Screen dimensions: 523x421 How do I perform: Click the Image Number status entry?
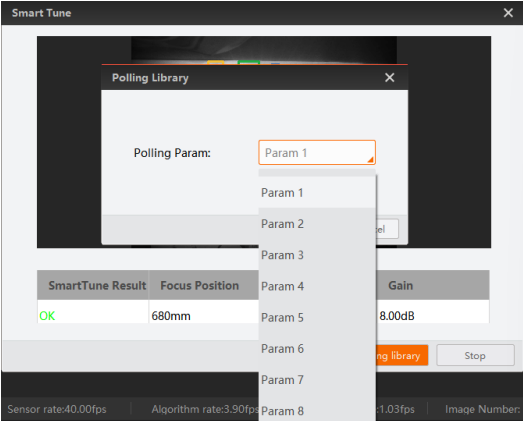pos(482,409)
